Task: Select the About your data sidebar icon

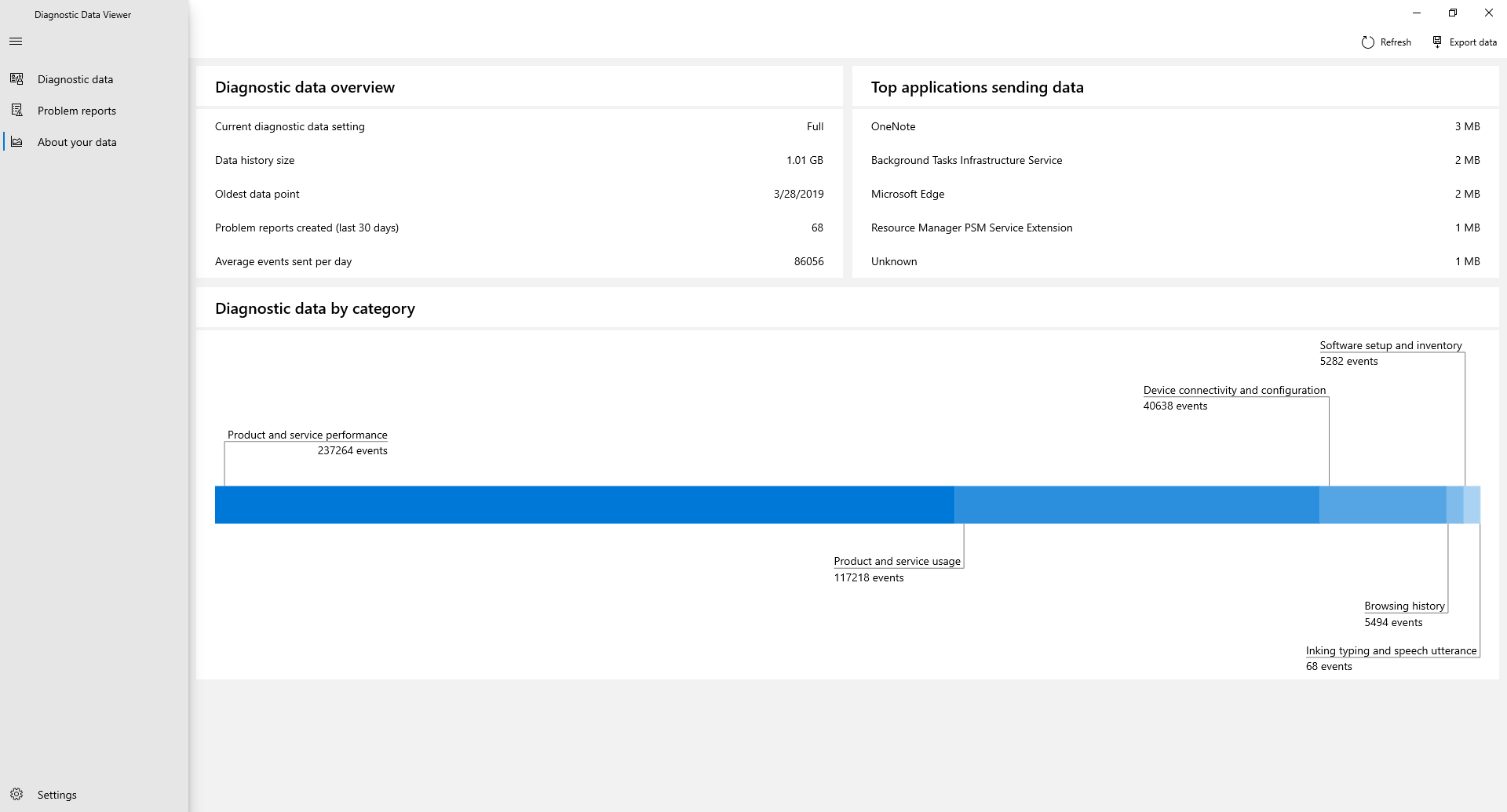Action: point(16,142)
